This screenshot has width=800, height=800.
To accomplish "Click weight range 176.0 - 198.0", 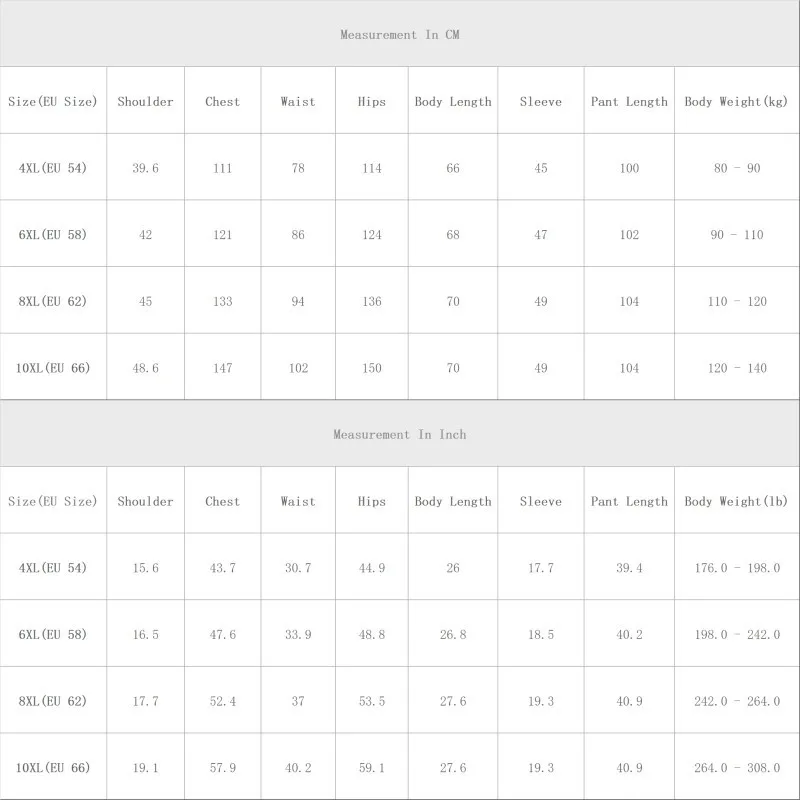I will [x=737, y=568].
